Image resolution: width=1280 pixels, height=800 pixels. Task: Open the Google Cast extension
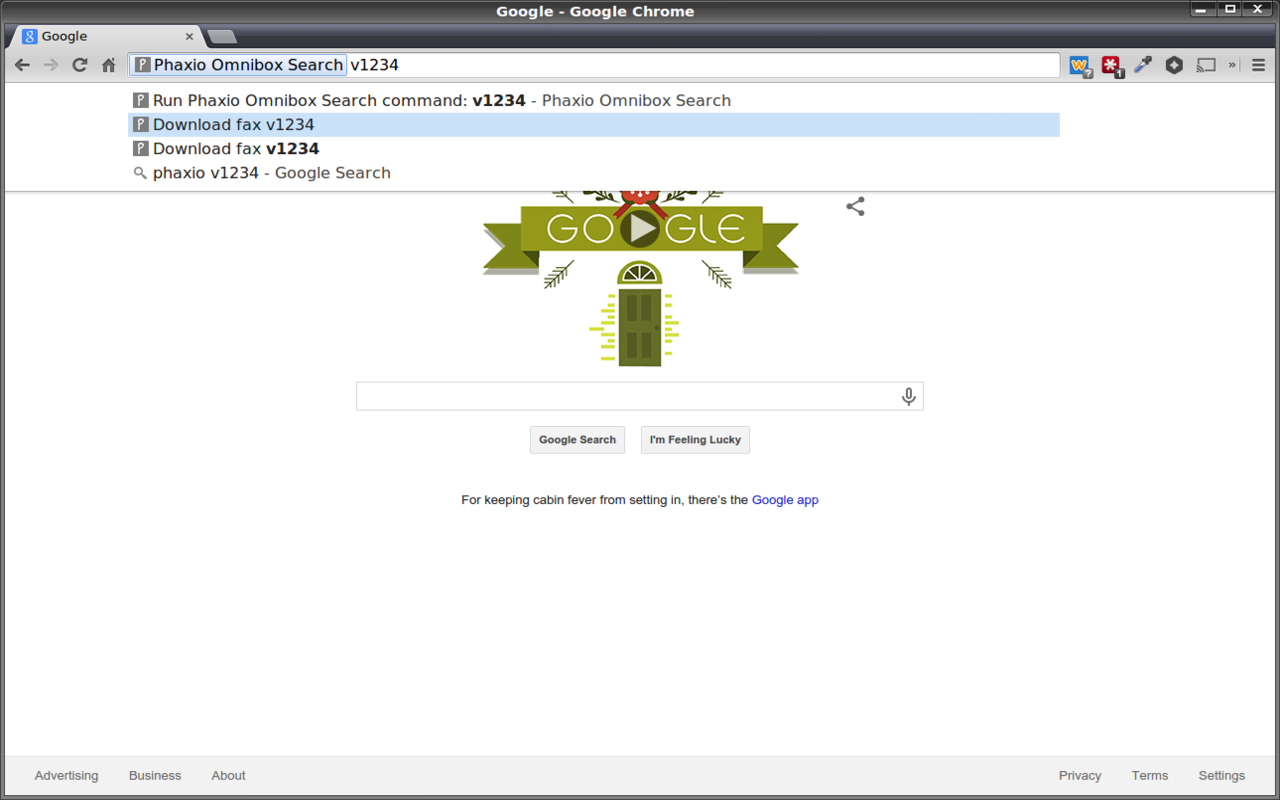1207,65
